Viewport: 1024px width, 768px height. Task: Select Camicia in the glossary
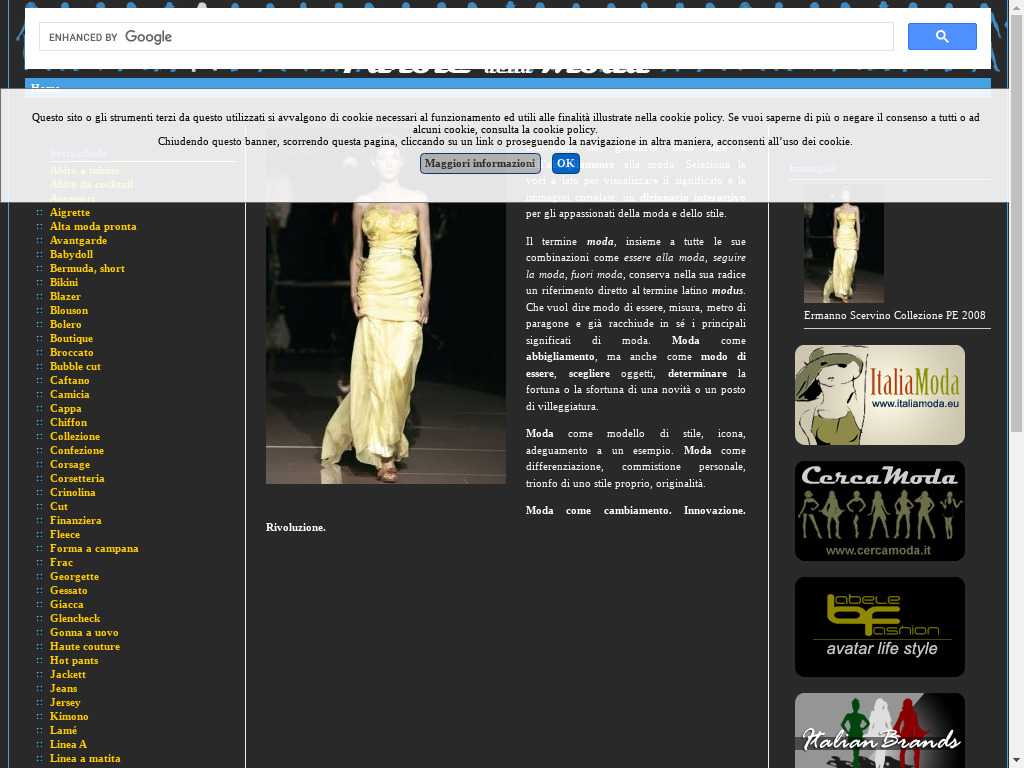69,394
